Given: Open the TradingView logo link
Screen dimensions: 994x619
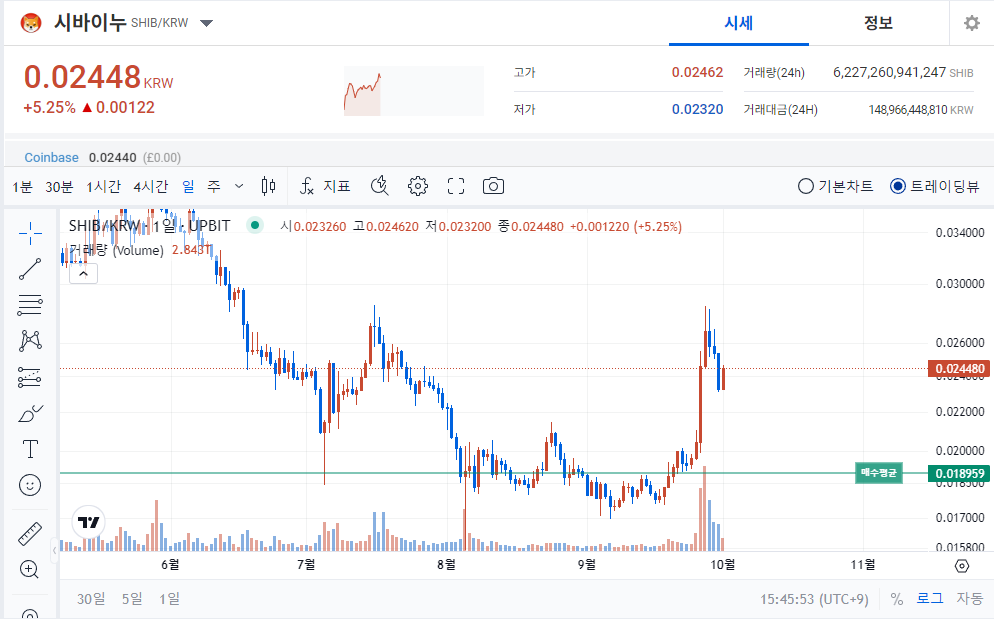Looking at the screenshot, I should (x=89, y=522).
